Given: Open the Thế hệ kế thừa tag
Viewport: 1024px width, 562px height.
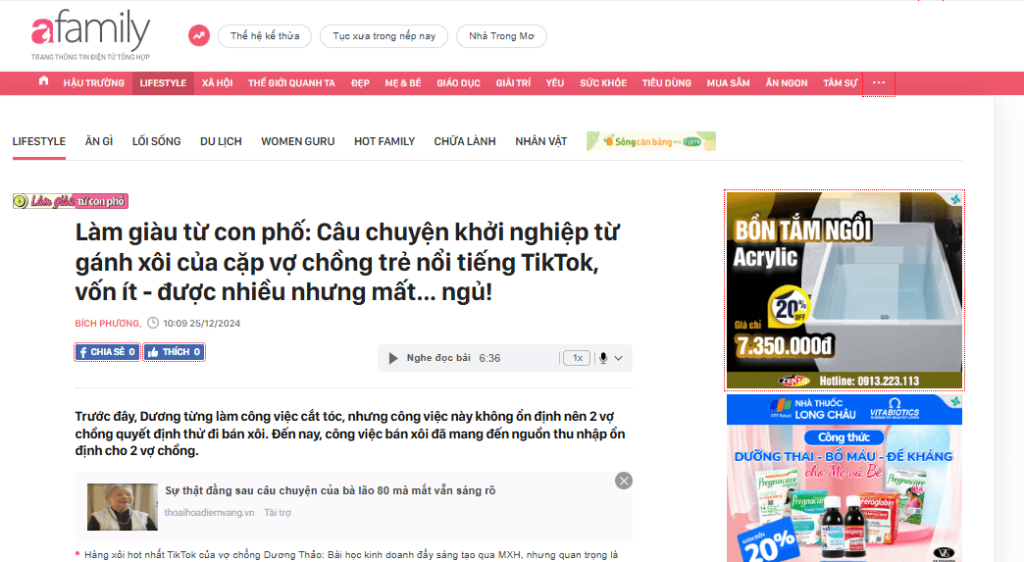Looking at the screenshot, I should pos(264,36).
